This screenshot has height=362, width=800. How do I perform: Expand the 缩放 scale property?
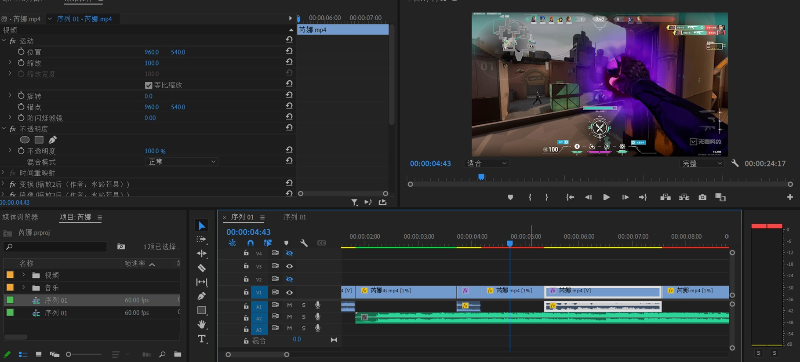coord(10,63)
